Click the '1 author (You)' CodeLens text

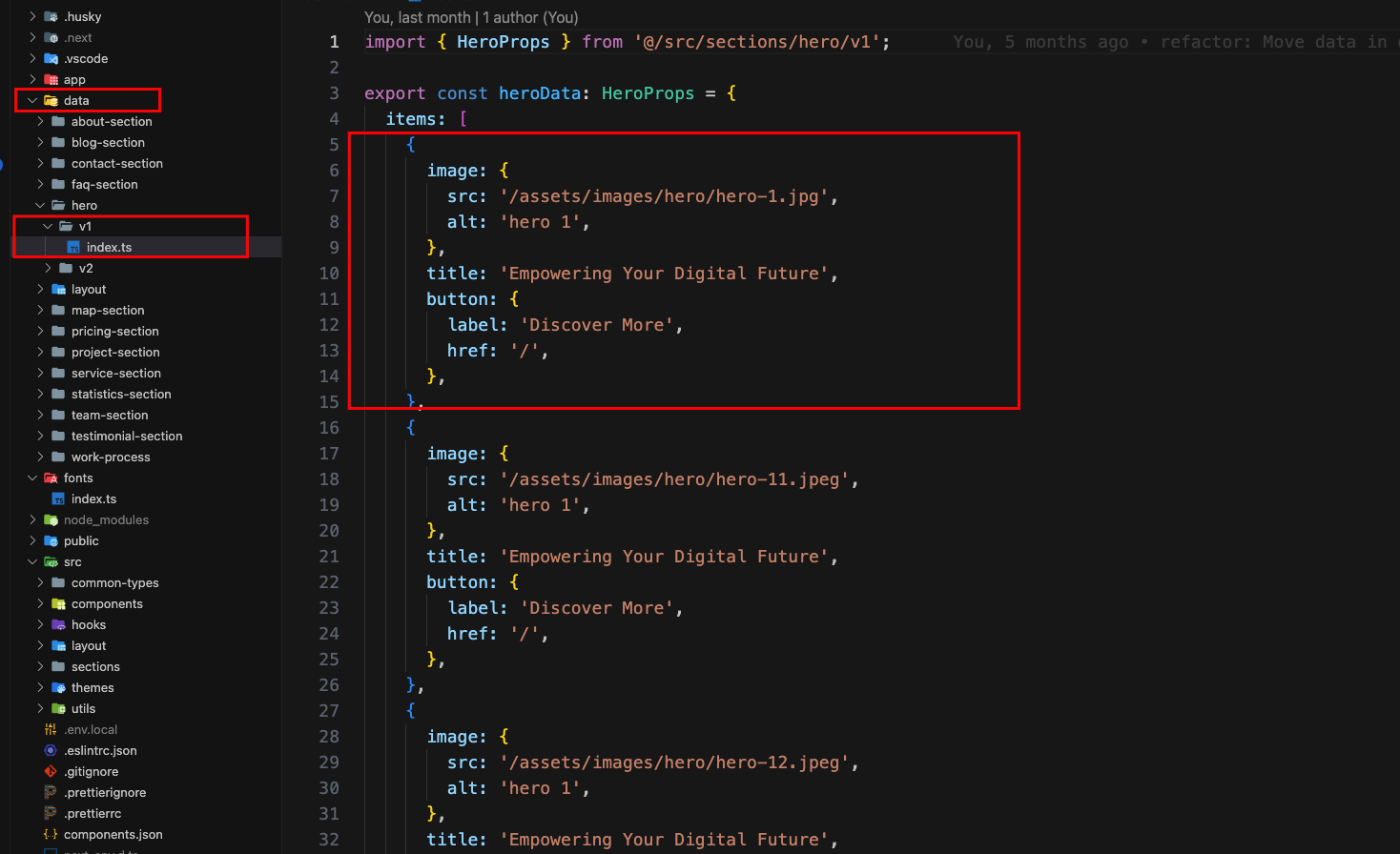530,17
